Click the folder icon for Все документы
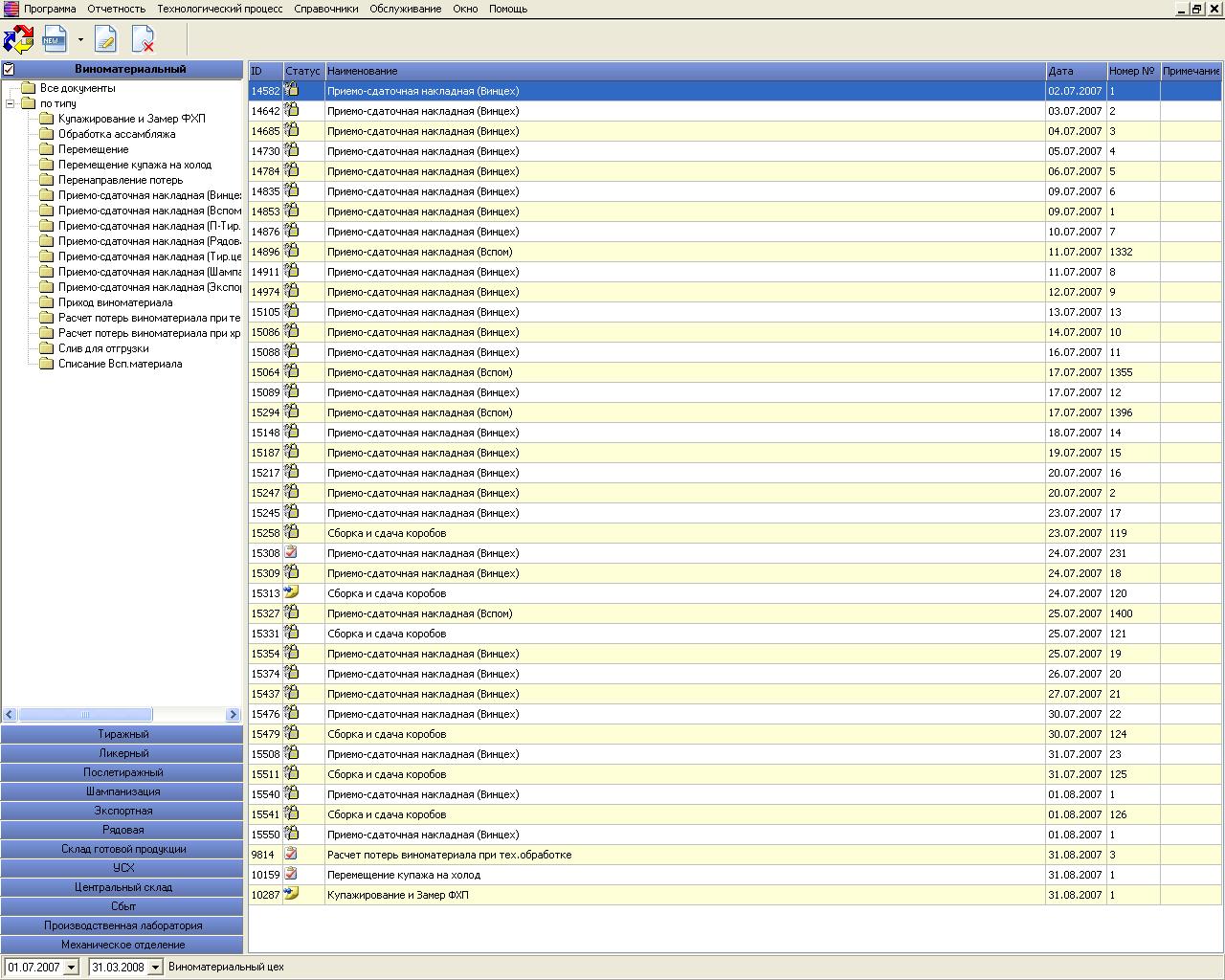 28,88
